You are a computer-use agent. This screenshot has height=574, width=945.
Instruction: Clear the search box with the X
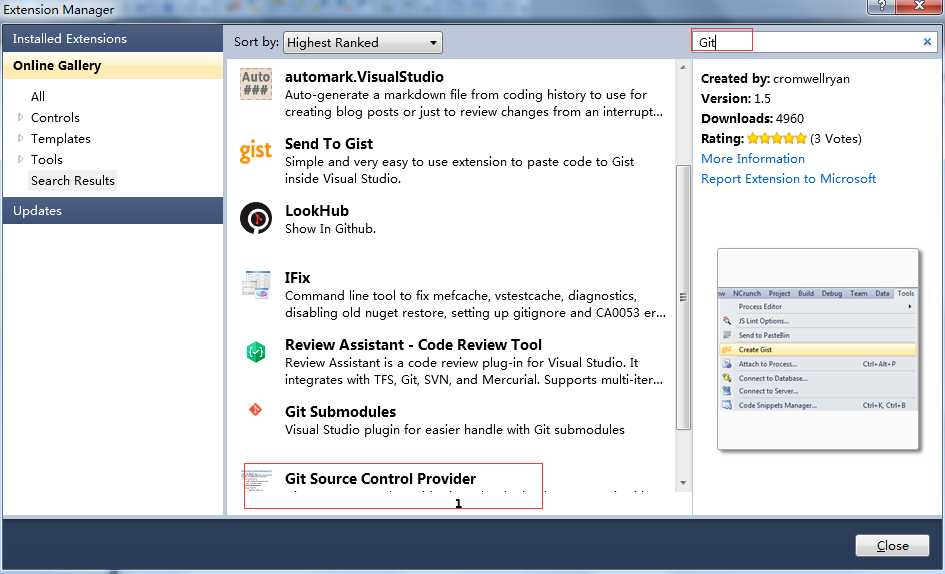coord(927,42)
